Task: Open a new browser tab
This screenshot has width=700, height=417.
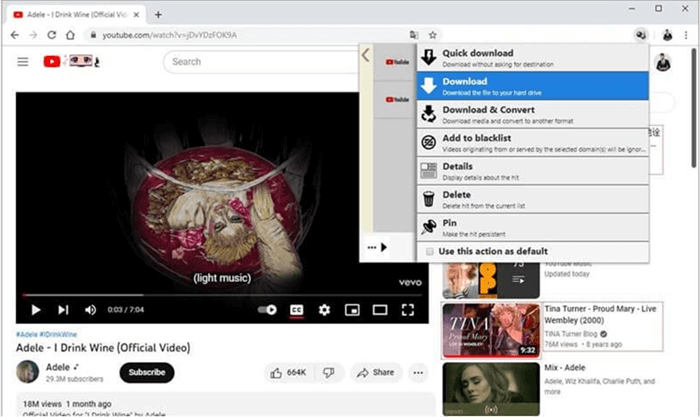Action: tap(158, 15)
